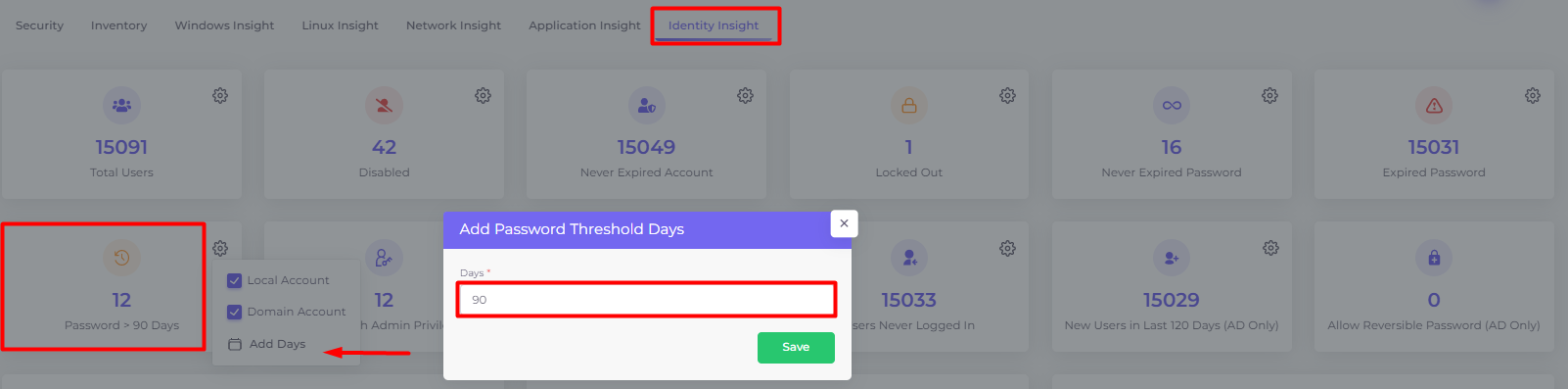Toggle the Domain Account checkbox
Viewport: 1568px width, 389px height.
(234, 312)
